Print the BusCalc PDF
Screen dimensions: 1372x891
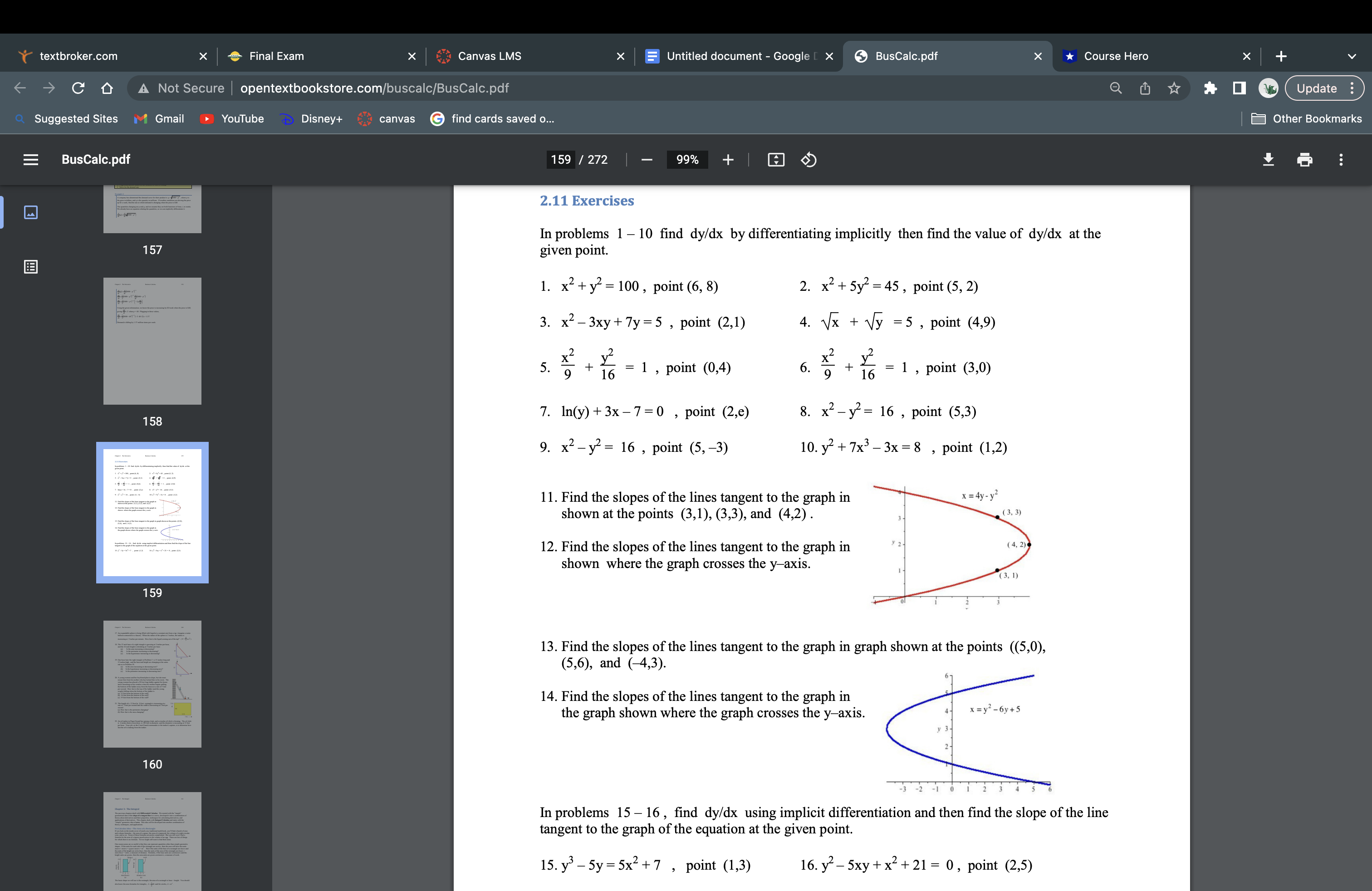coord(1304,160)
